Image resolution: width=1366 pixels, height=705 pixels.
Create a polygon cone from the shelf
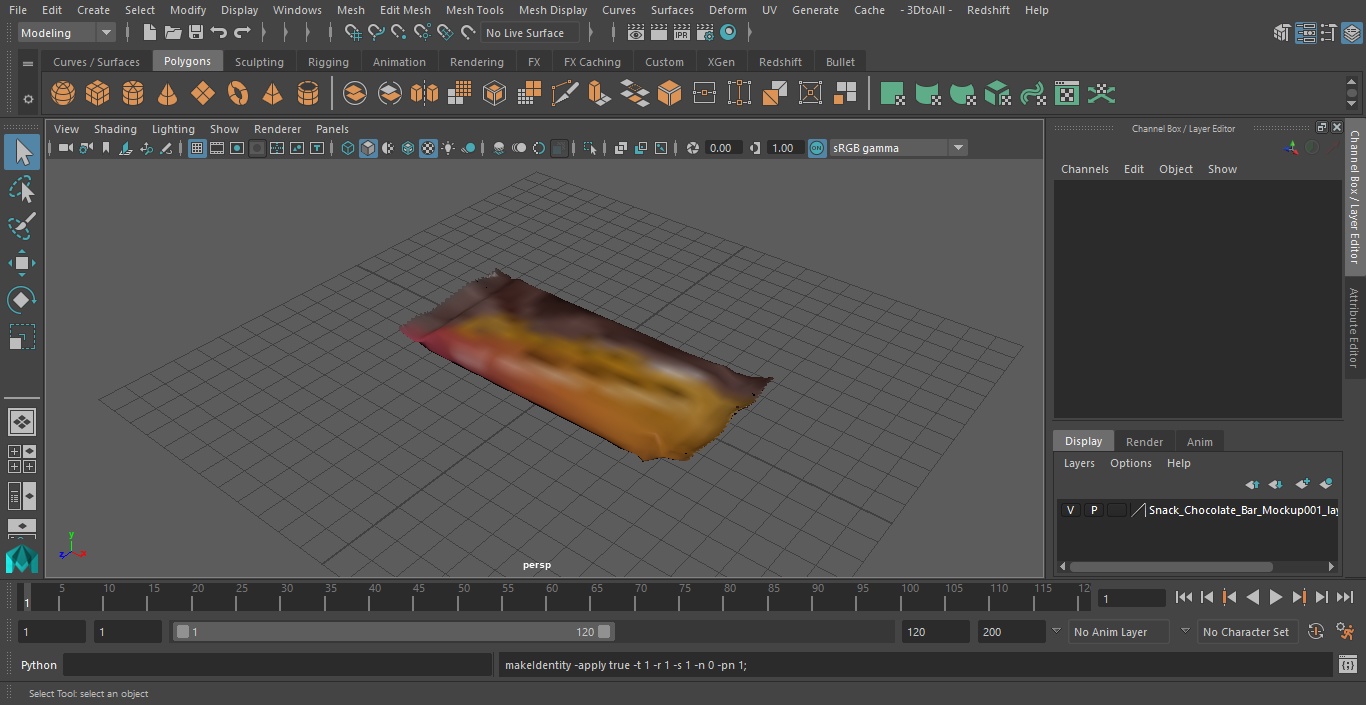click(x=168, y=94)
